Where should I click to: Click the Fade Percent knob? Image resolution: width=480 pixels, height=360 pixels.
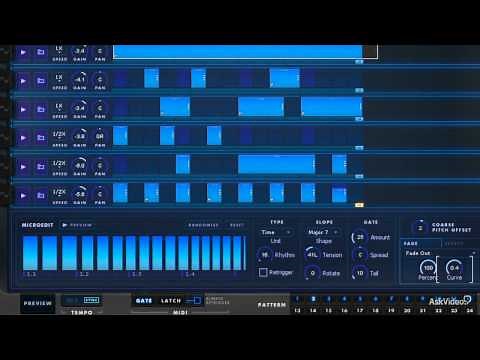click(x=428, y=268)
